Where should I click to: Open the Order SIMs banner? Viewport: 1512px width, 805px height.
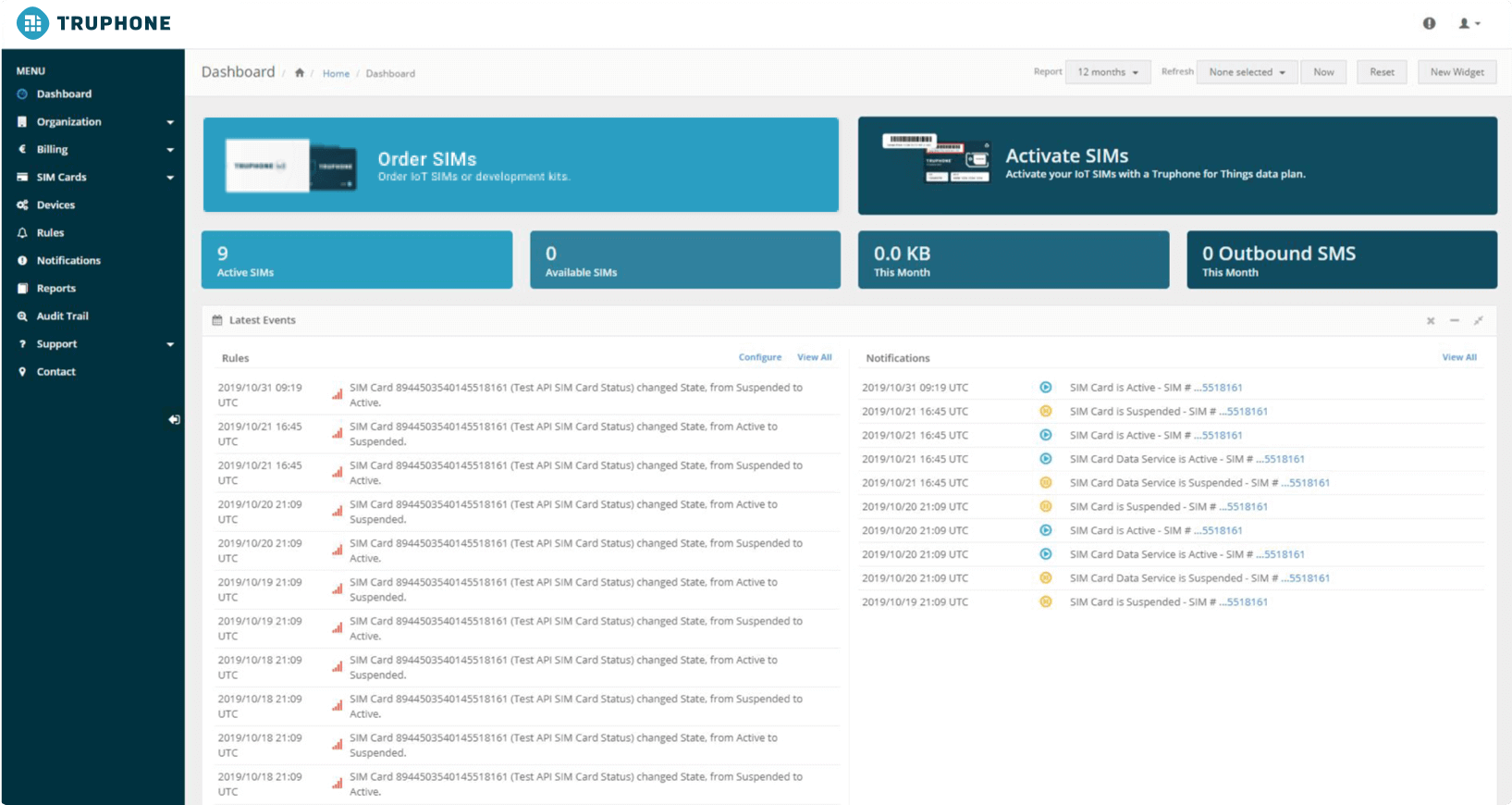tap(521, 165)
